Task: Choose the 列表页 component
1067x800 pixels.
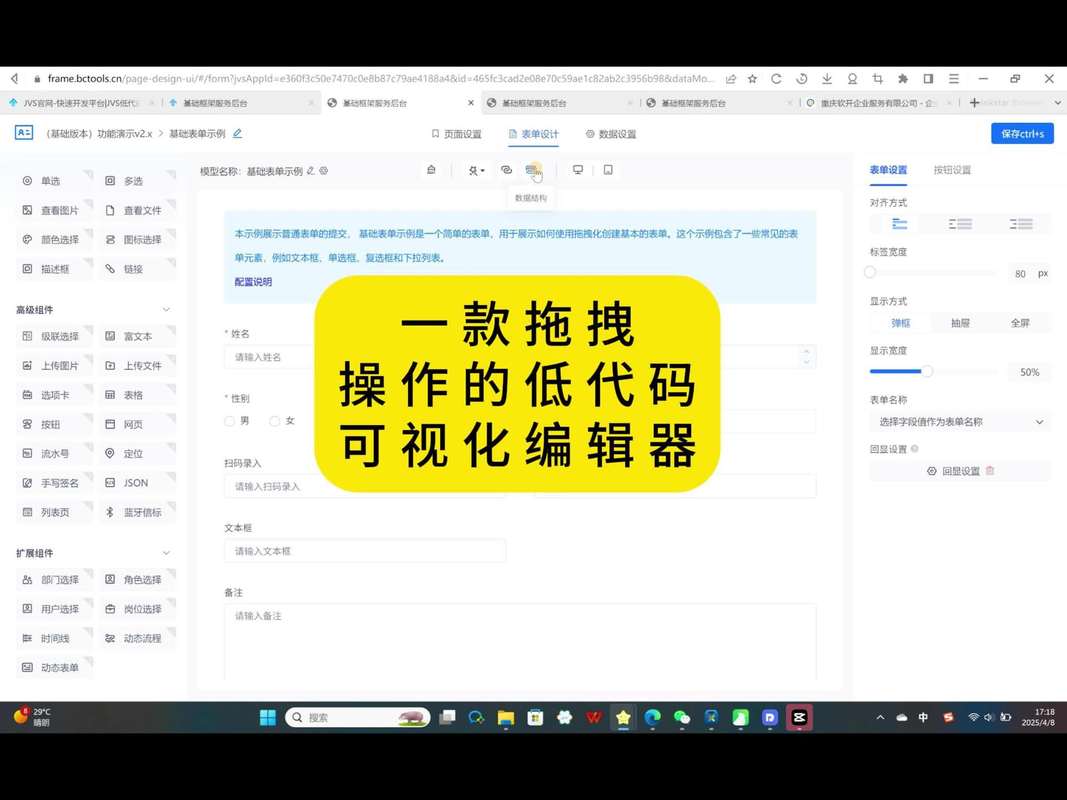Action: [54, 512]
